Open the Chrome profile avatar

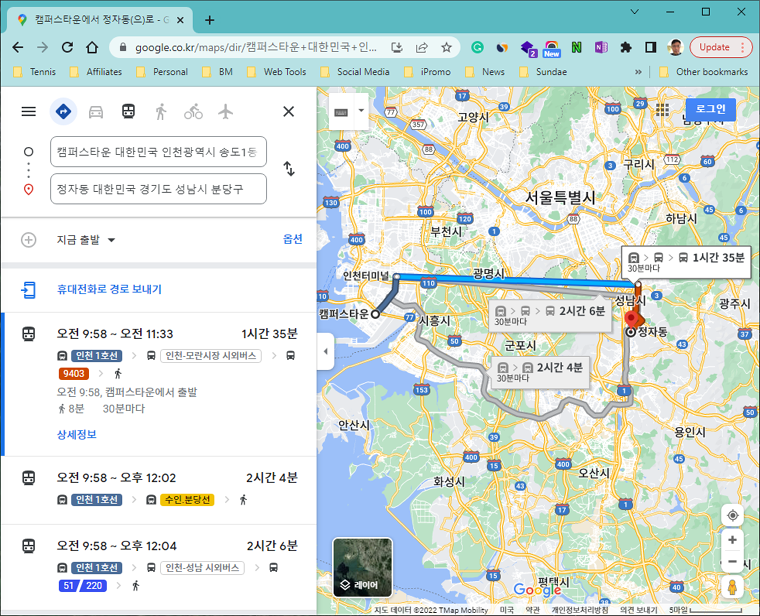675,47
